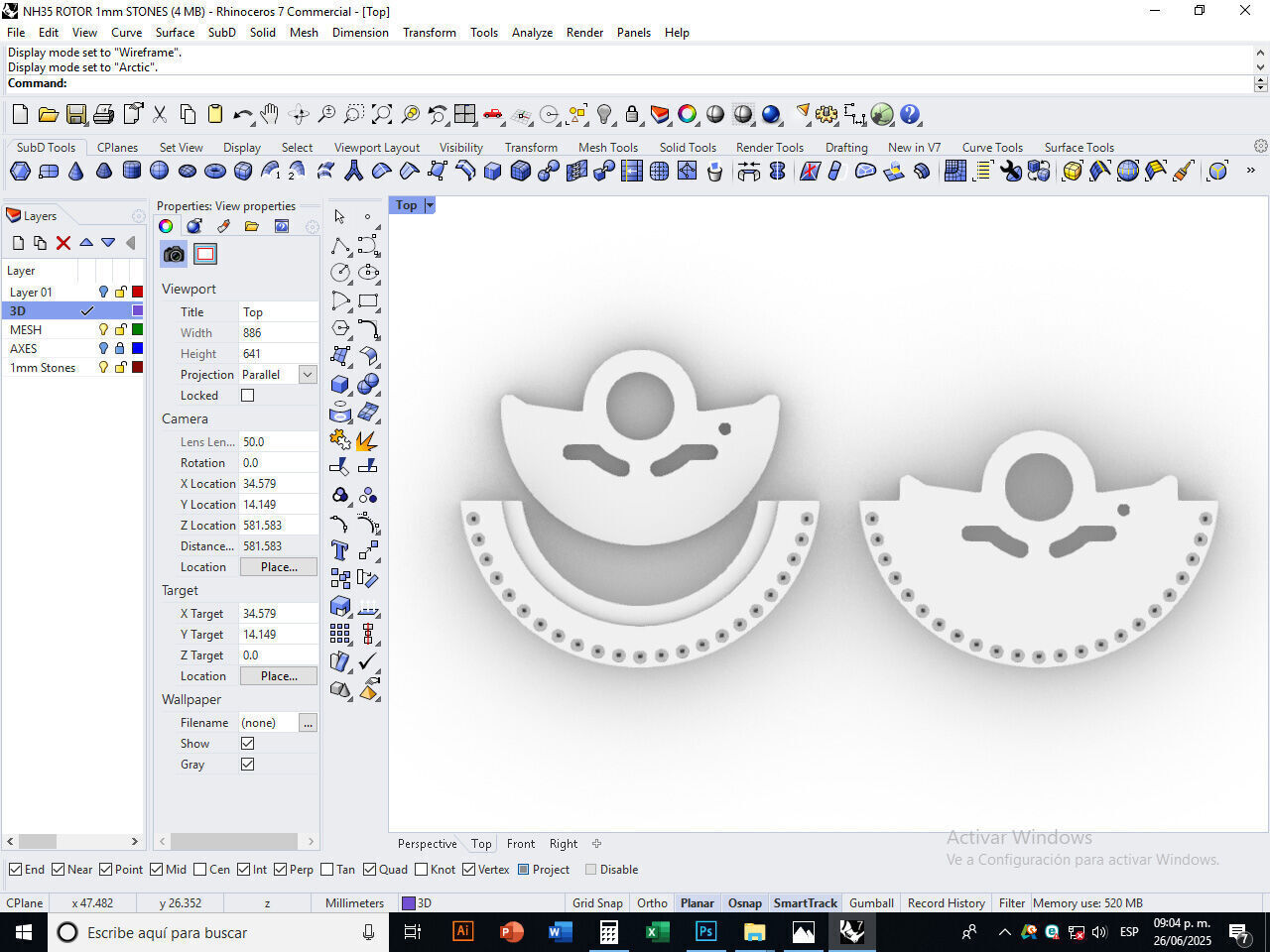Toggle MESH layer visibility light bulb
1270x952 pixels.
tap(102, 330)
